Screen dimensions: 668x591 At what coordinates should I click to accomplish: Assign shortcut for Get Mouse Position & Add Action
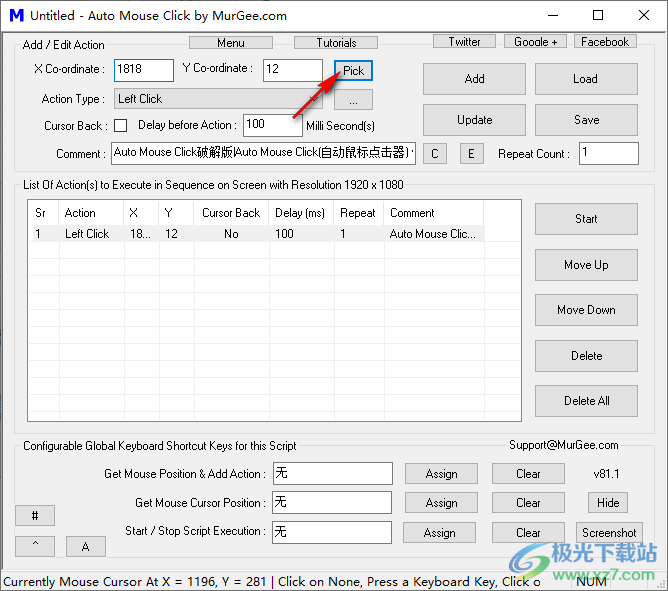[441, 474]
